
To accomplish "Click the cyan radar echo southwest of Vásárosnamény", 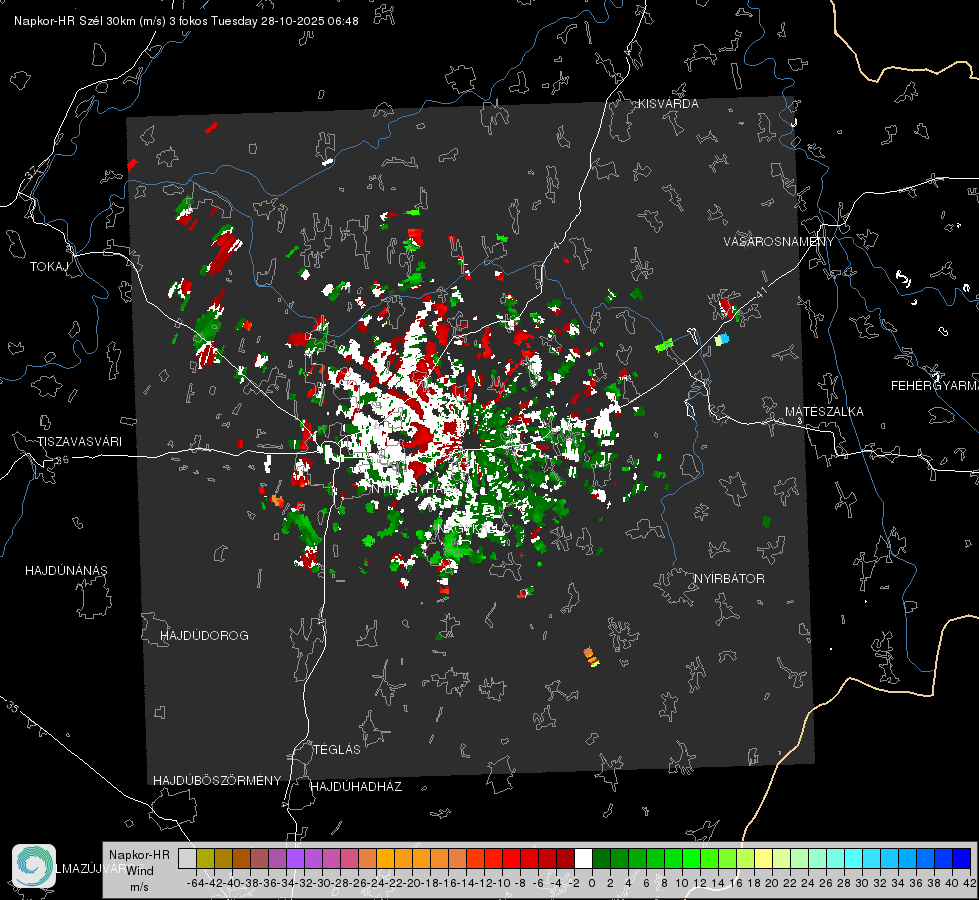I will pyautogui.click(x=722, y=339).
